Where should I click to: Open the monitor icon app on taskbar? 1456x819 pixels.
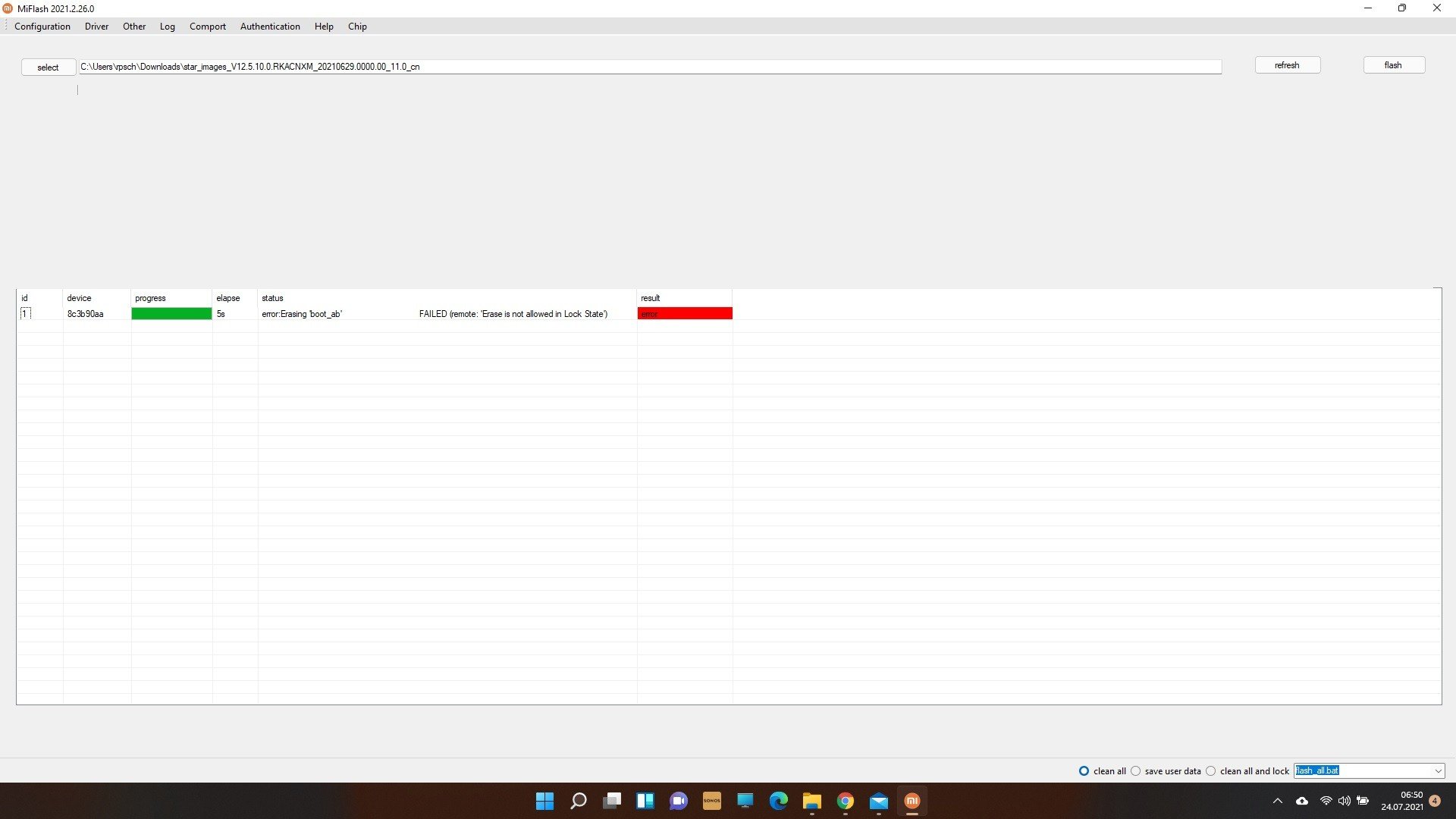[x=745, y=801]
